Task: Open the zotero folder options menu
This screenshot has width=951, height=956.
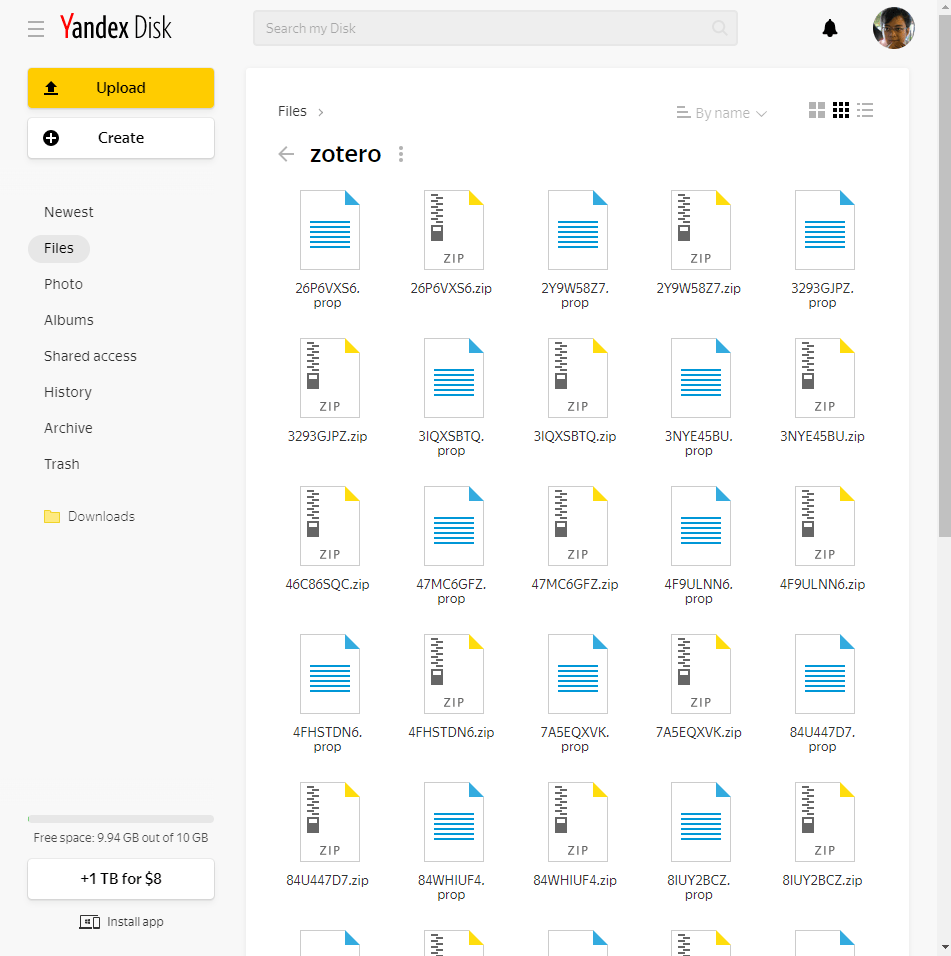Action: (x=401, y=154)
